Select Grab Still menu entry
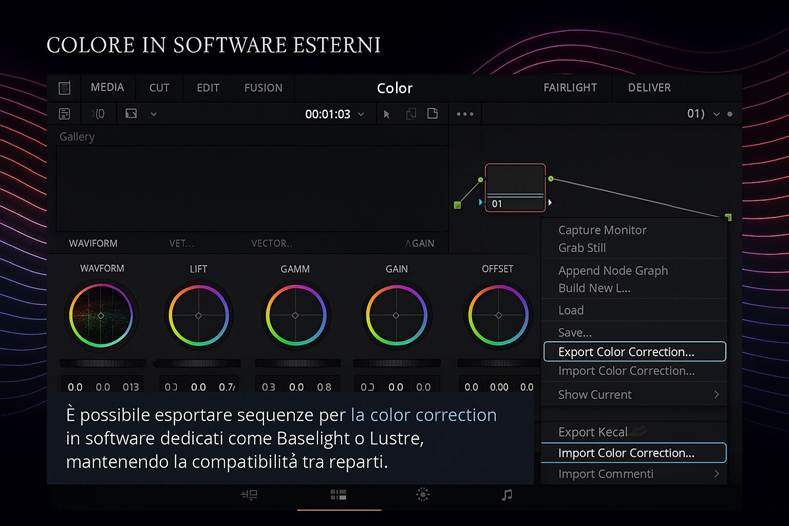This screenshot has height=526, width=789. tap(582, 248)
